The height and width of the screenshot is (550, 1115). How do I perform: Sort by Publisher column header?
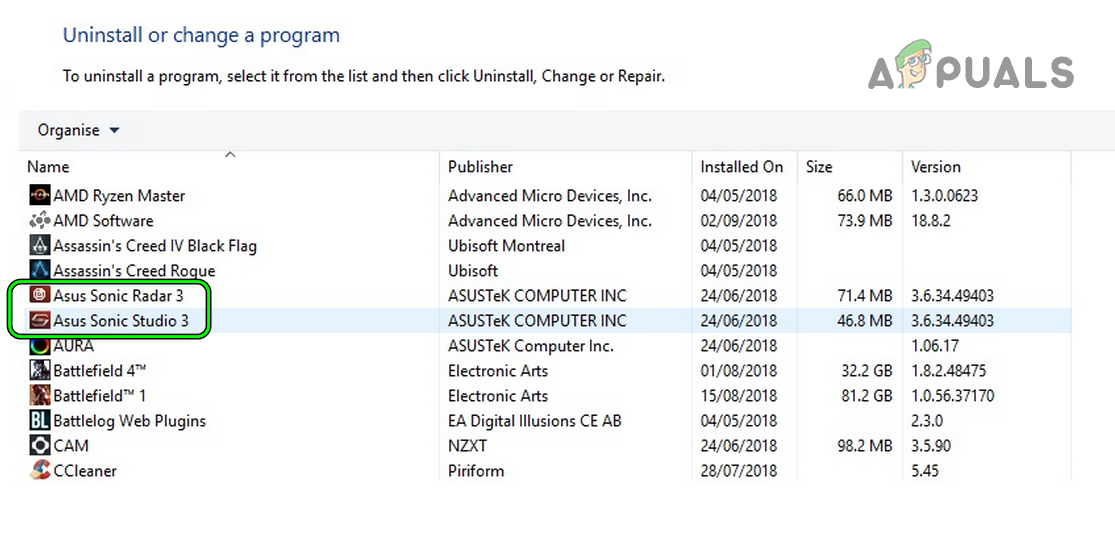480,167
